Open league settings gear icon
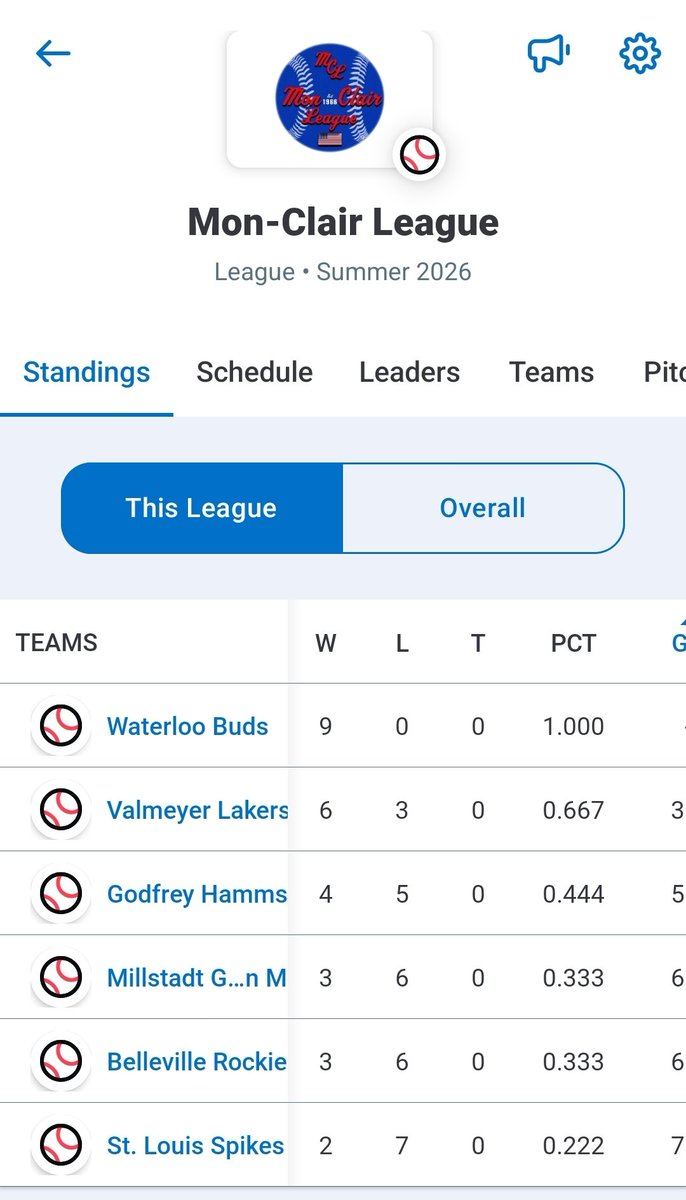 640,53
